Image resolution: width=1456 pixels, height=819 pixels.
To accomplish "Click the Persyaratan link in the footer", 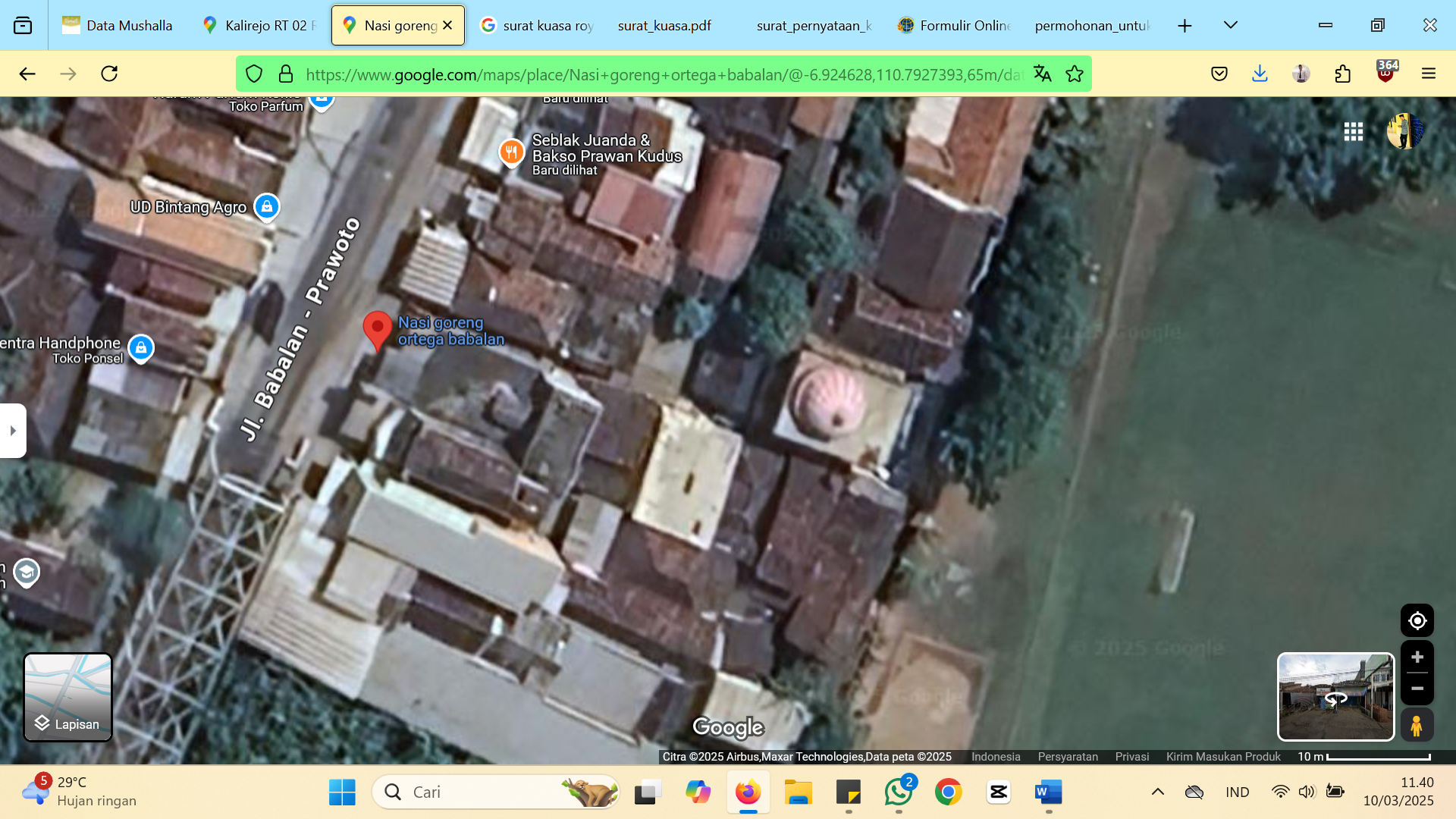I will [x=1068, y=757].
